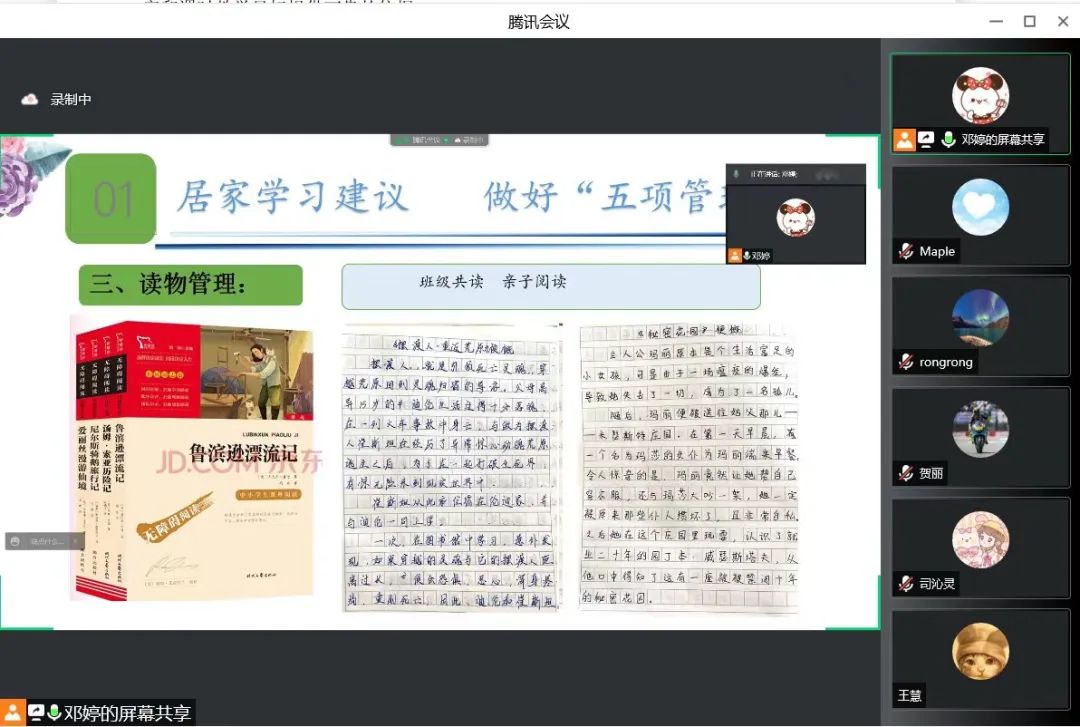Screen dimensions: 1080x727
Task: Click the floating 邓婷 speaker video window
Action: pos(795,215)
